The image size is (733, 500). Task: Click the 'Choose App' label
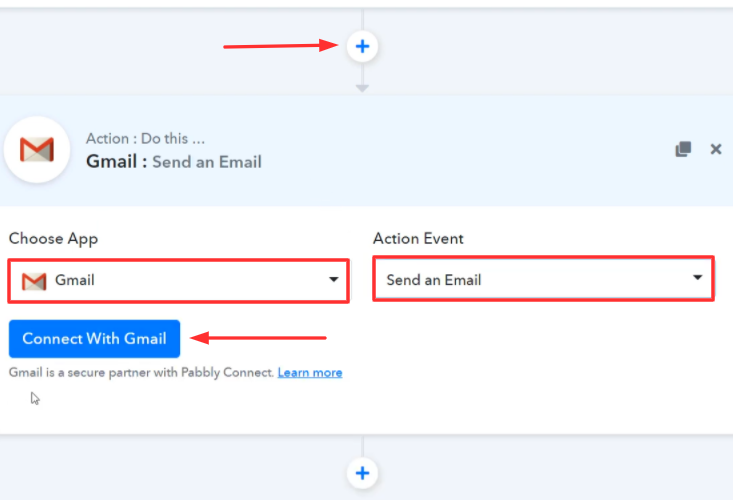pyautogui.click(x=53, y=238)
